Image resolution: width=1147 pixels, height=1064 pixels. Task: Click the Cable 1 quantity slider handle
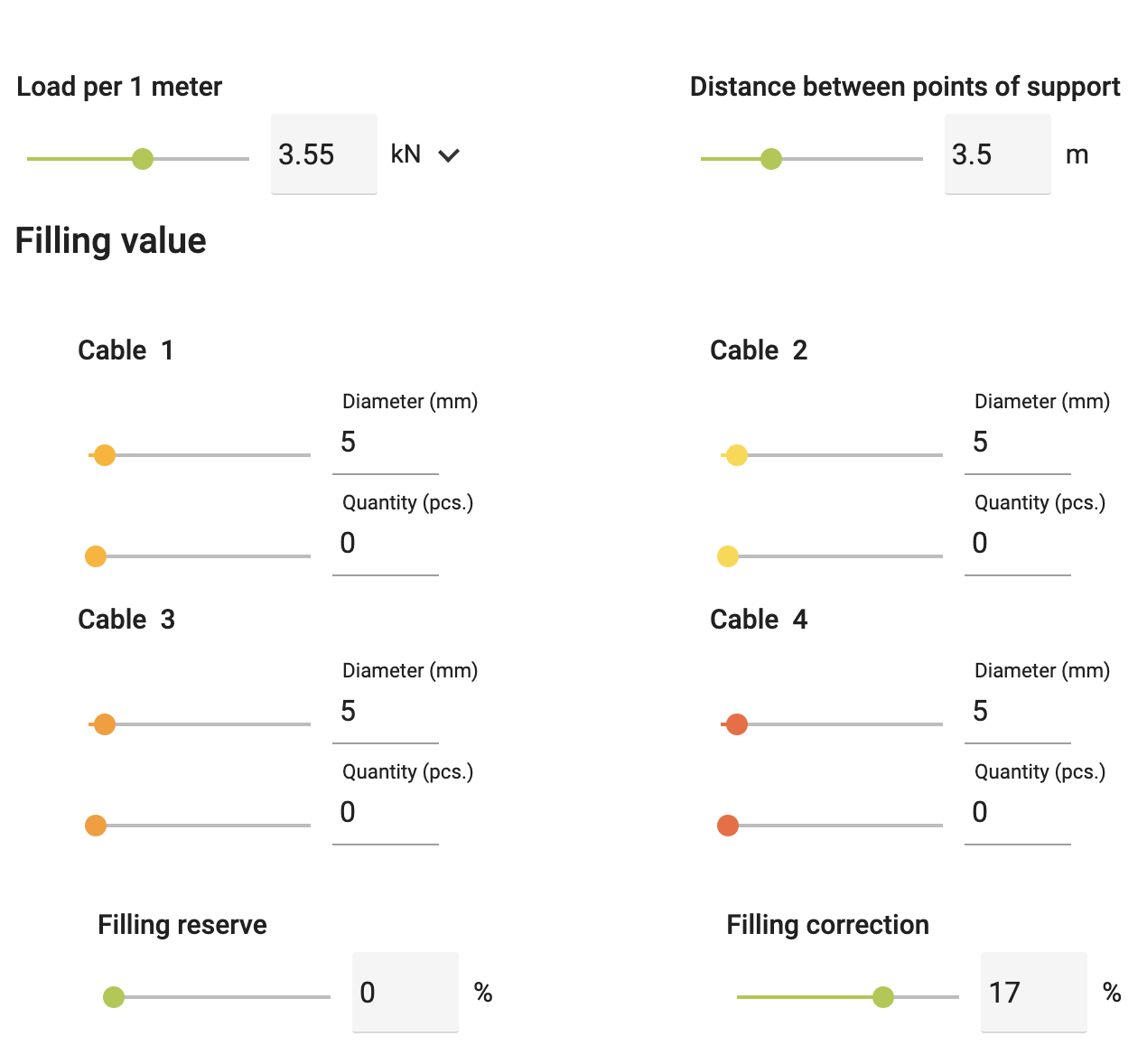pyautogui.click(x=96, y=556)
